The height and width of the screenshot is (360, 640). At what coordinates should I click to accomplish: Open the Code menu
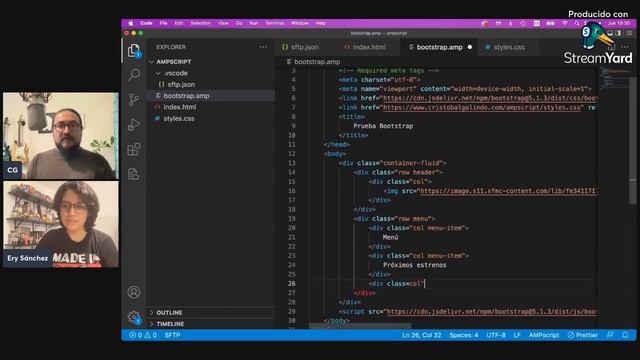point(146,23)
